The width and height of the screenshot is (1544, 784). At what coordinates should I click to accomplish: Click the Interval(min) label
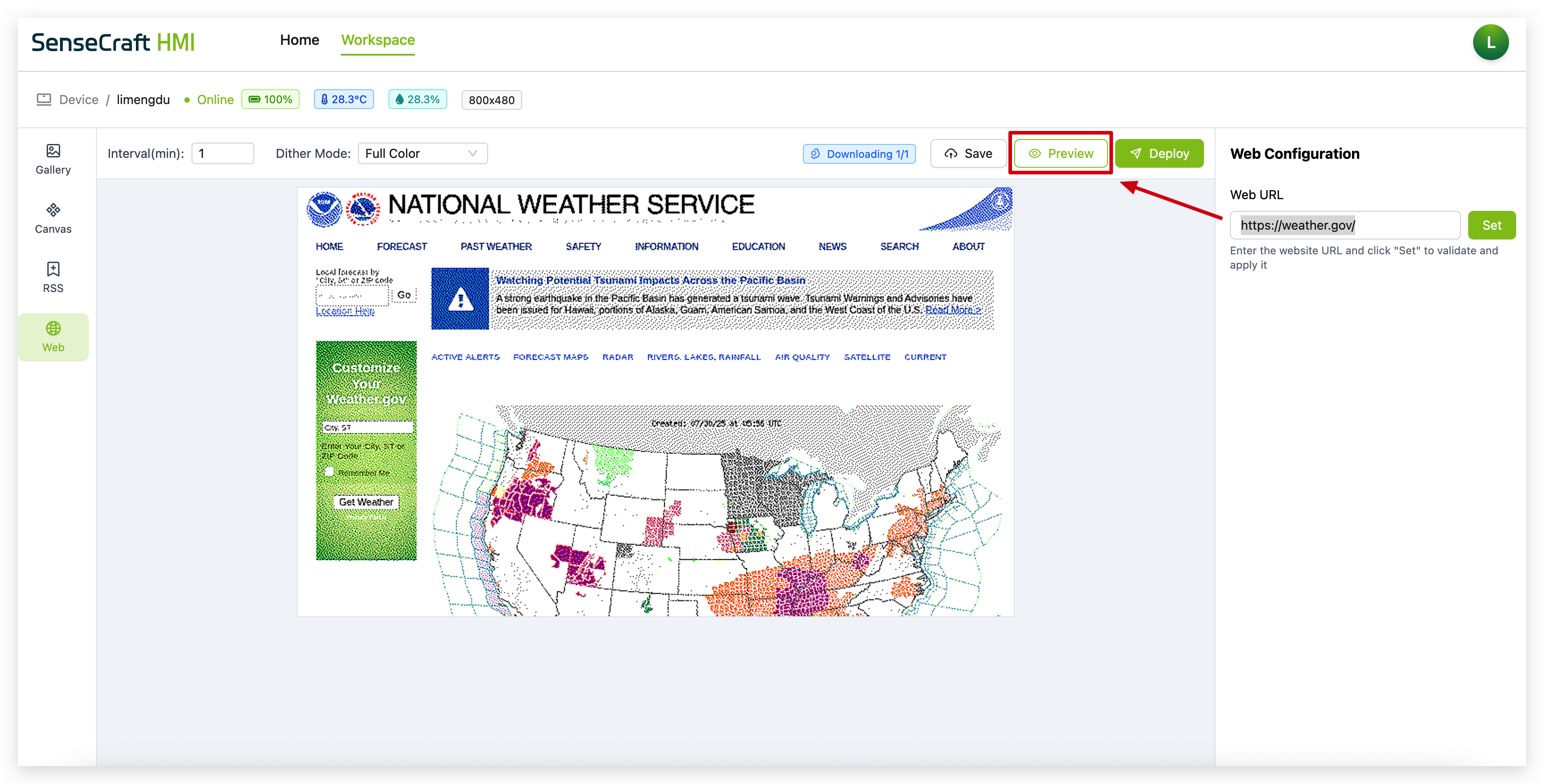click(146, 153)
